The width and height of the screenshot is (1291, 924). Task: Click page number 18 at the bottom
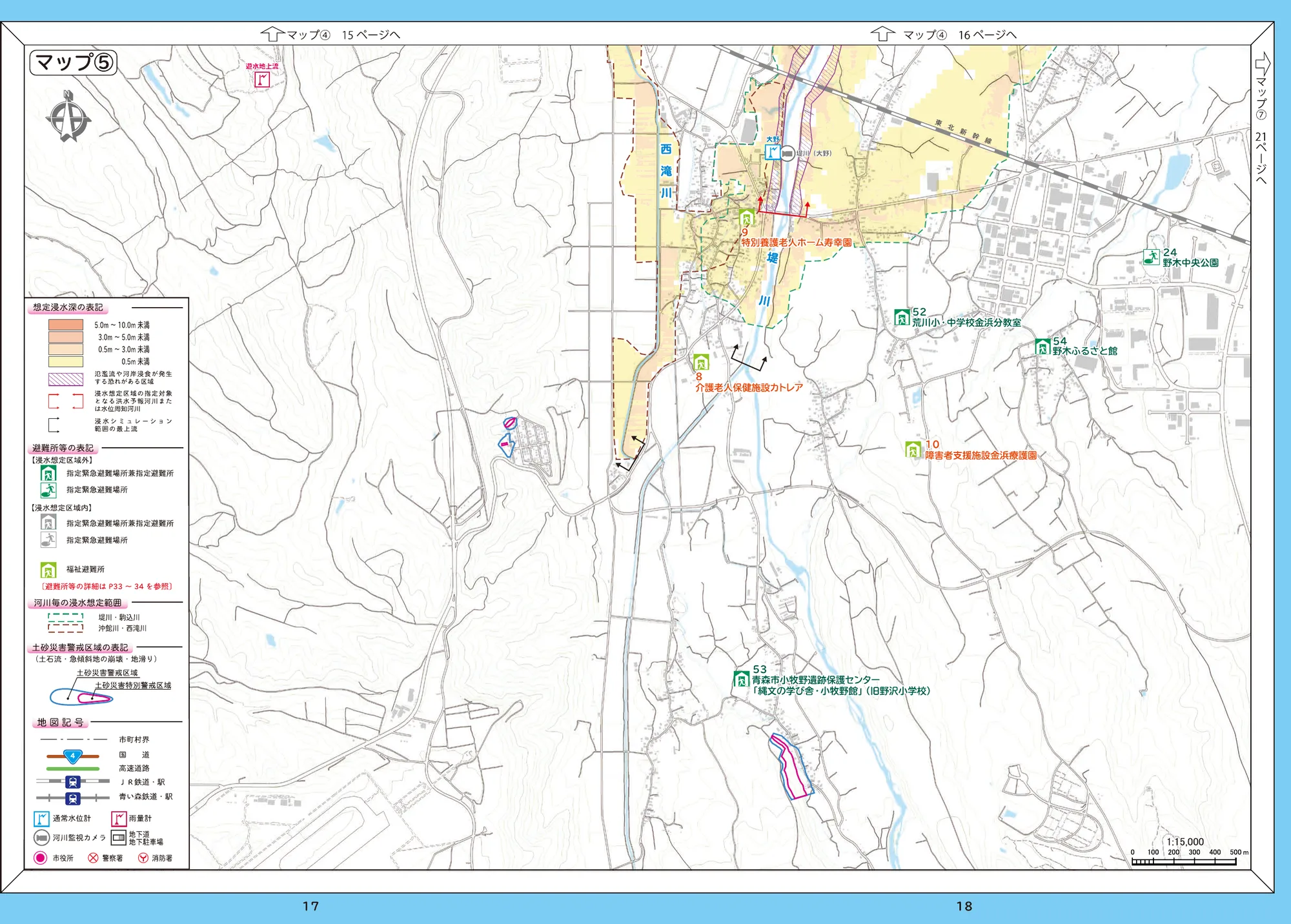[x=964, y=907]
